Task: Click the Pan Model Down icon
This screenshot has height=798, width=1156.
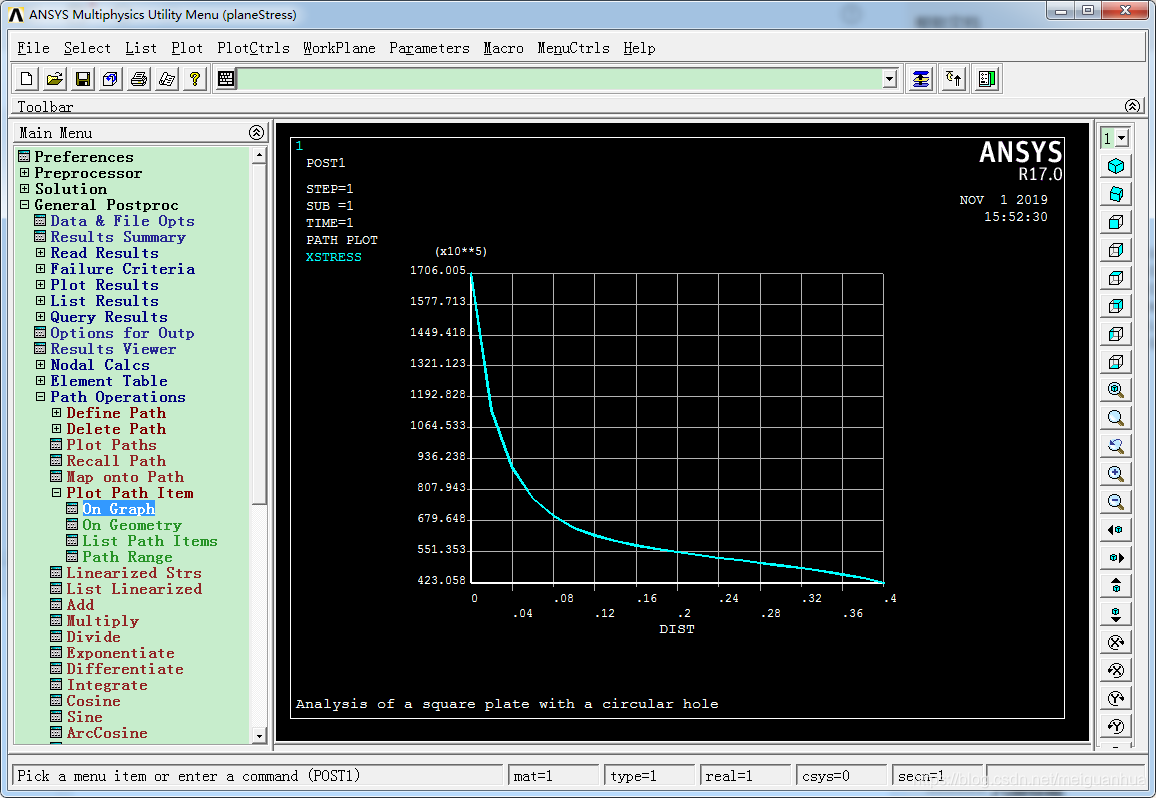Action: click(x=1116, y=614)
